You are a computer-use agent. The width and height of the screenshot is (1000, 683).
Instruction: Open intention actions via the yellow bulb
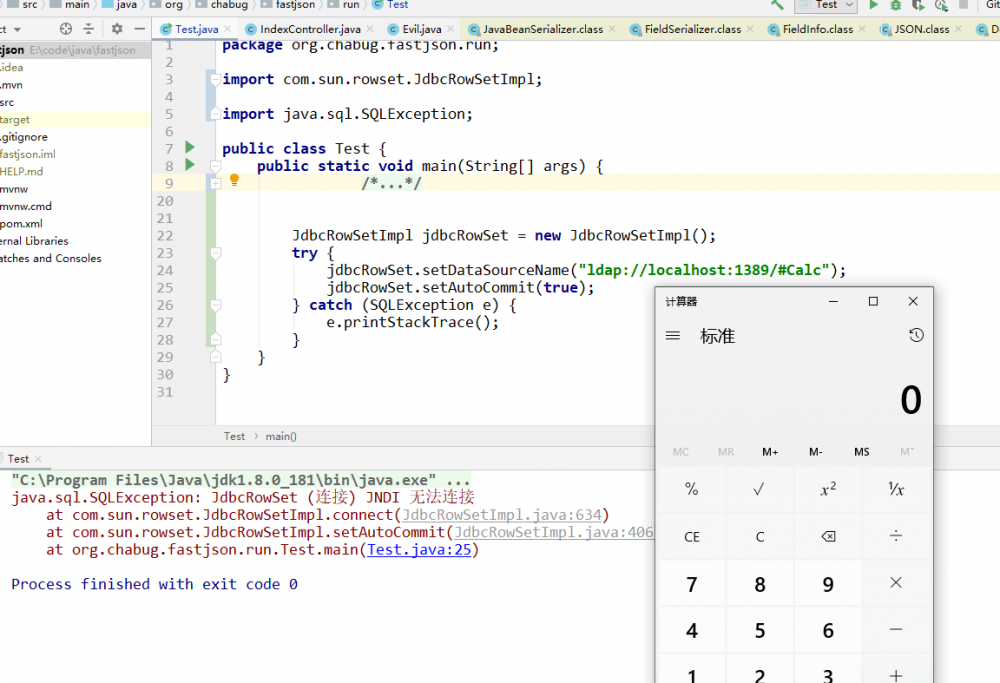coord(234,178)
